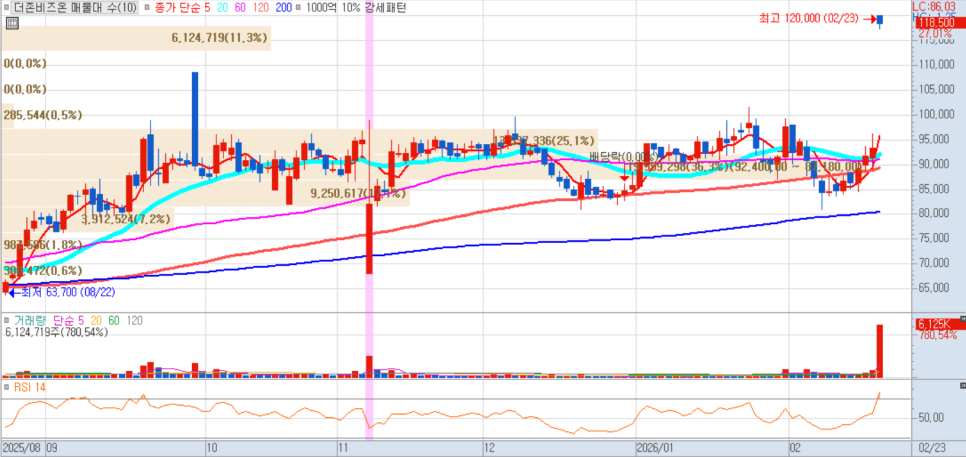Click the salmon 120-period price MA legend
The image size is (966, 457).
coord(262,8)
